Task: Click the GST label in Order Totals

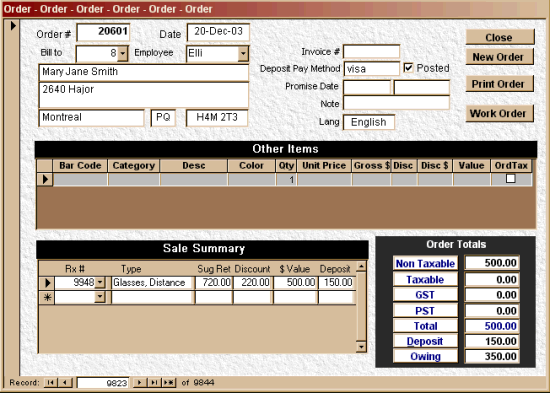Action: tap(425, 295)
